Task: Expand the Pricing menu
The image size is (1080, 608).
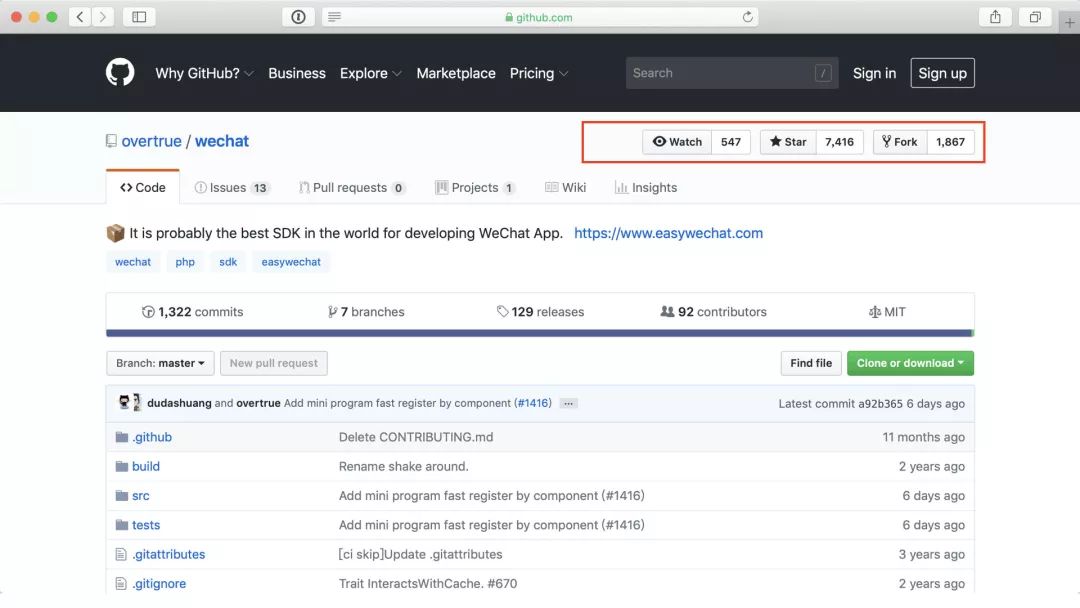Action: [x=539, y=73]
